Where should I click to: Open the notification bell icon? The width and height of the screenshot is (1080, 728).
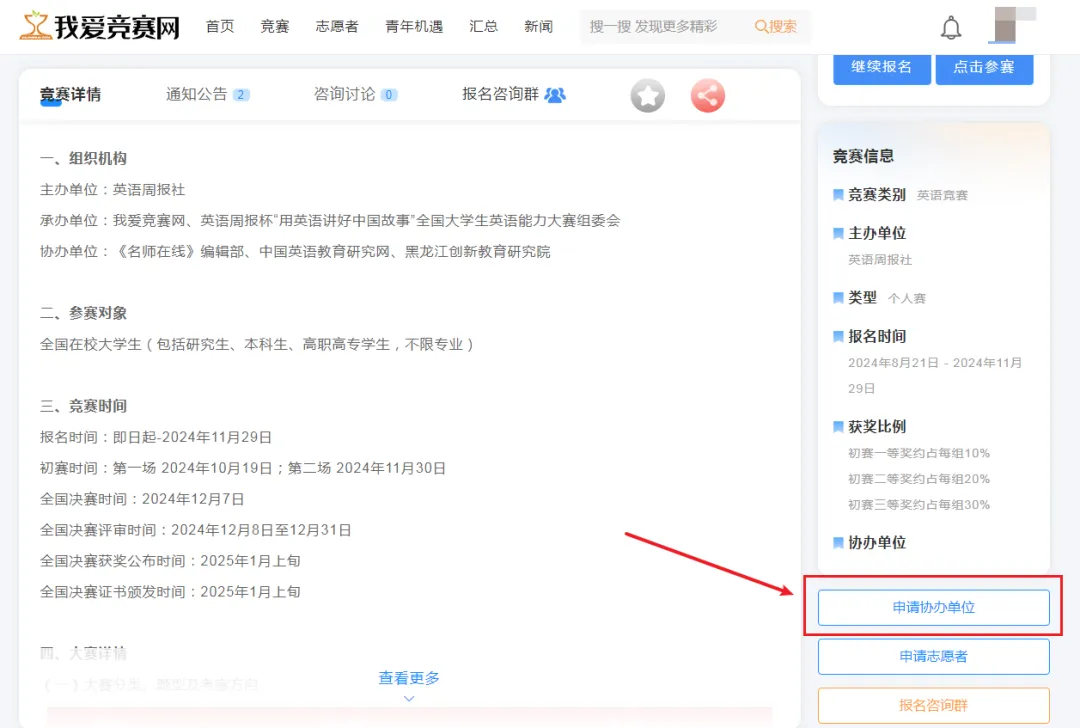click(x=951, y=28)
